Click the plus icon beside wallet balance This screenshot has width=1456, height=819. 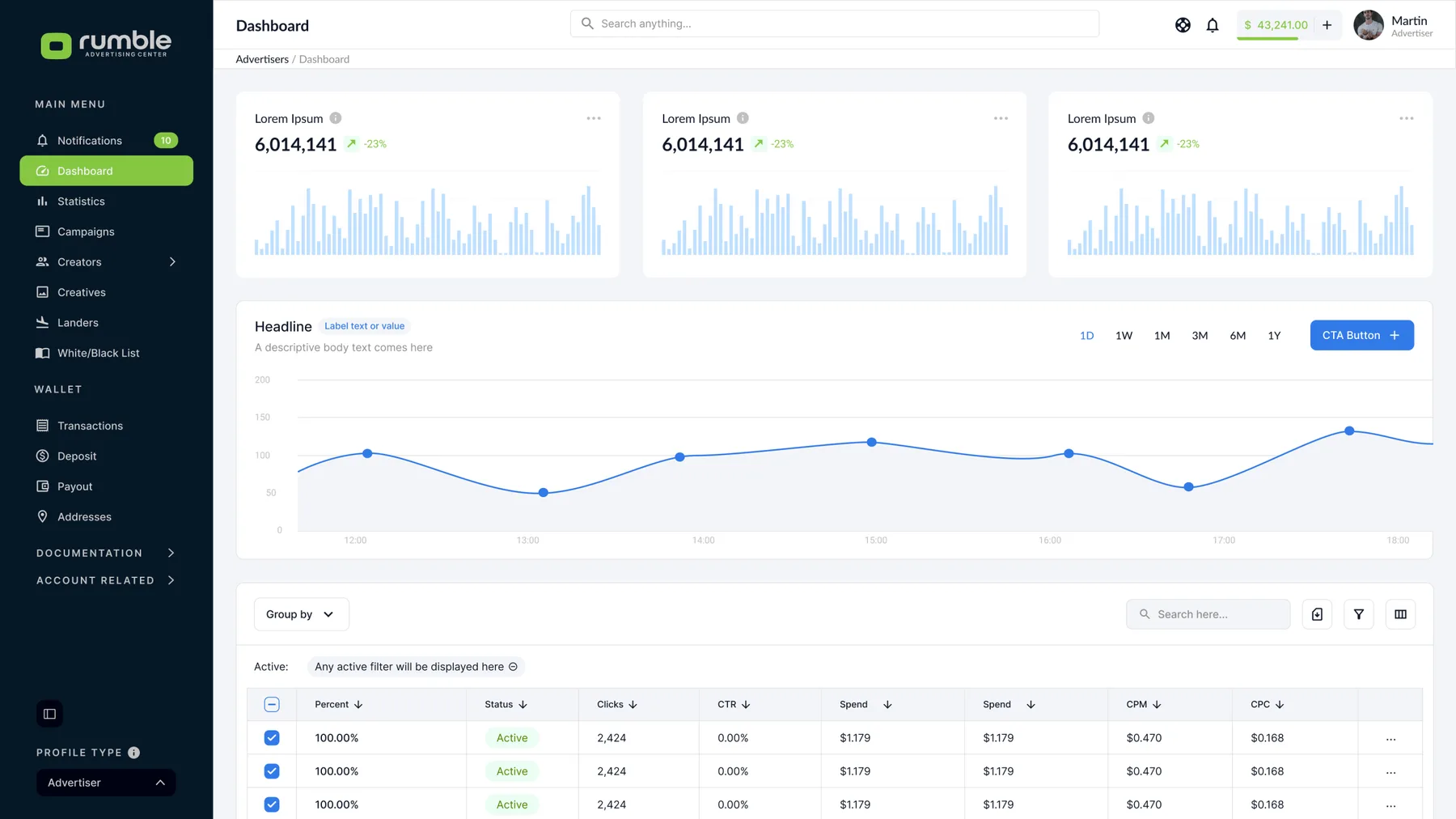1327,25
